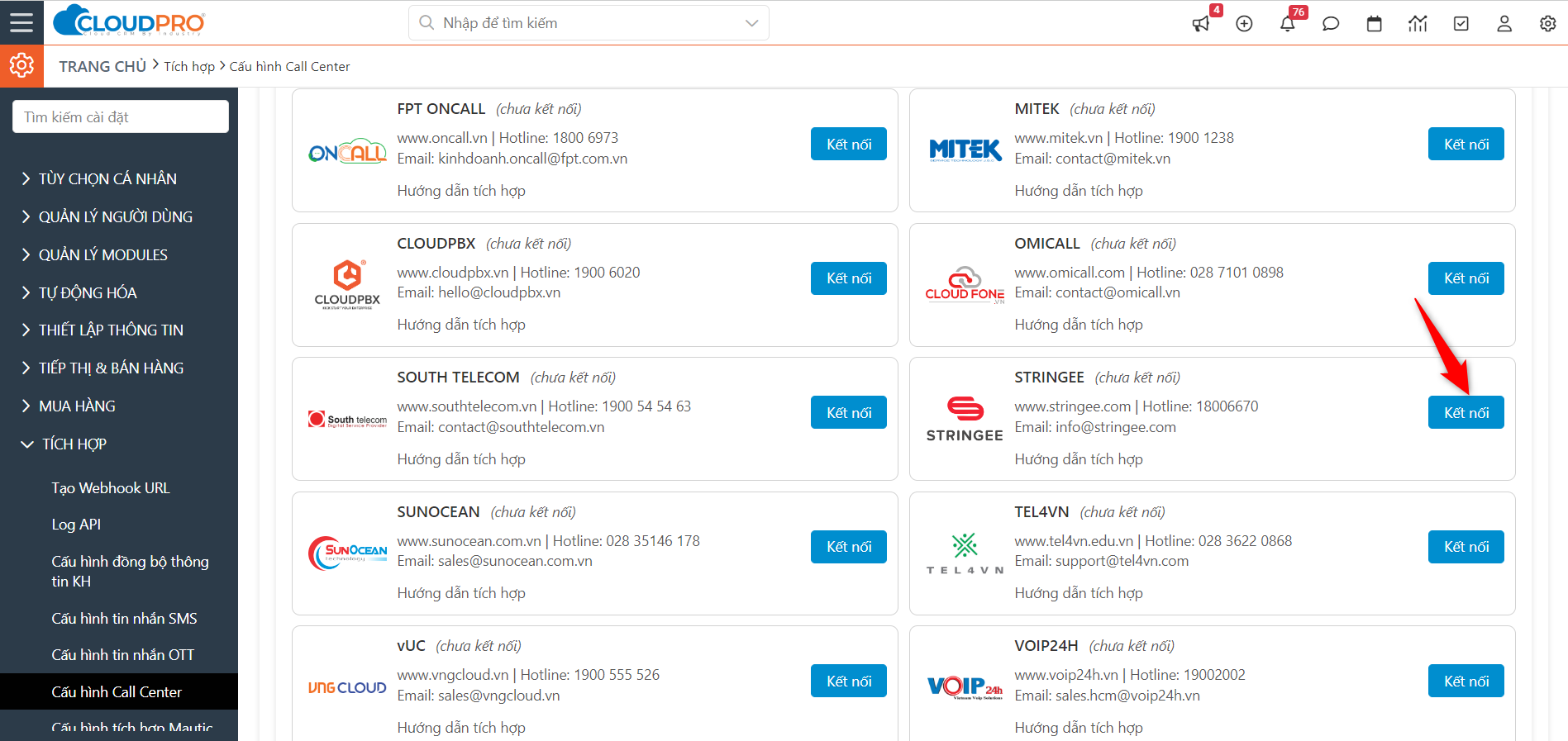Go to TRANG CHỦ breadcrumb
Screen dimensions: 1568x741
coord(102,66)
